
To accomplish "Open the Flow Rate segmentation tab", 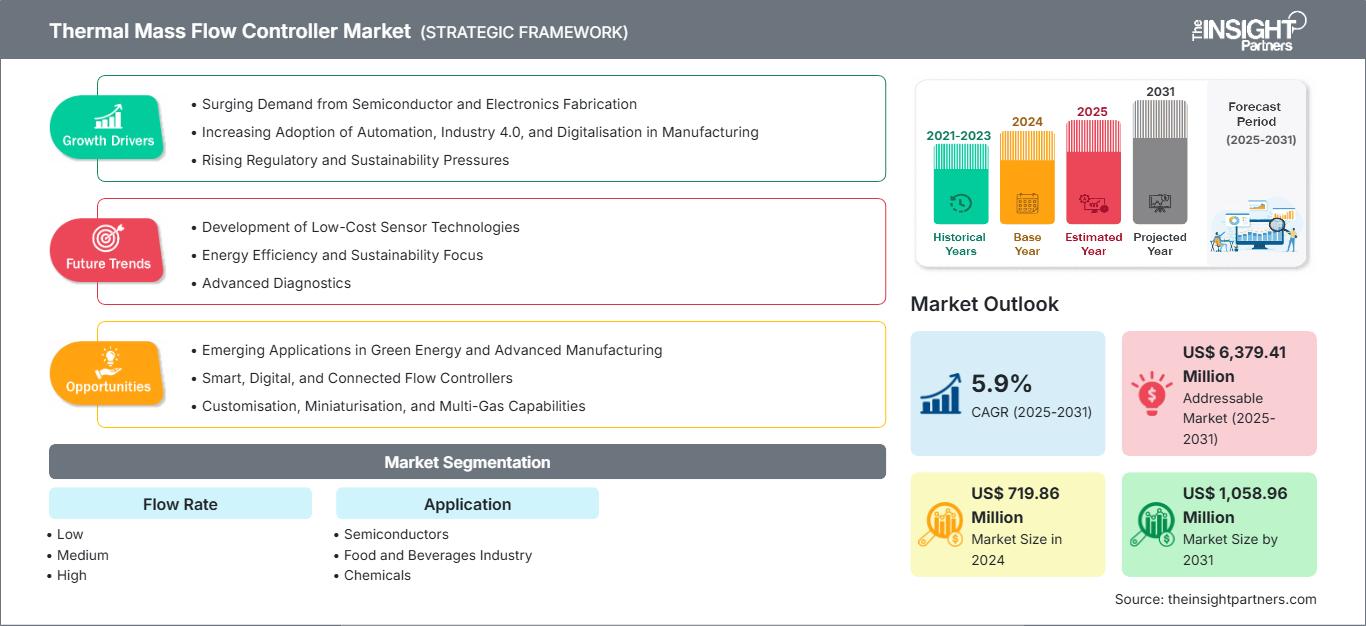I will 180,503.
